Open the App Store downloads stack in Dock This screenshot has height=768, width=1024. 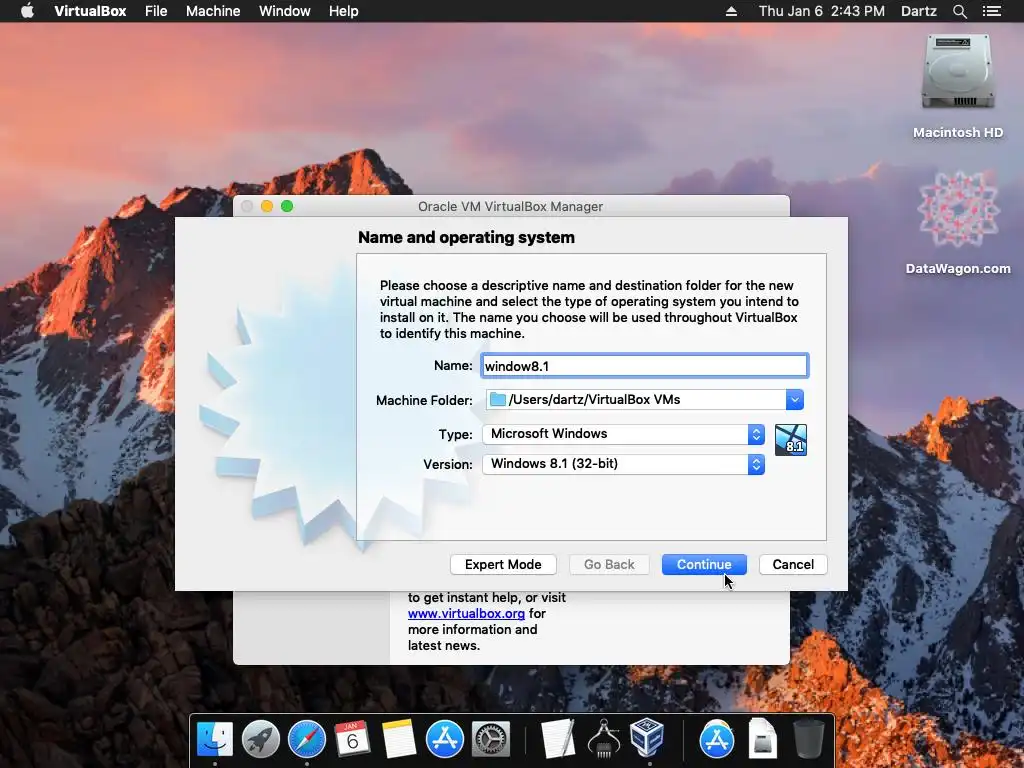(x=716, y=739)
